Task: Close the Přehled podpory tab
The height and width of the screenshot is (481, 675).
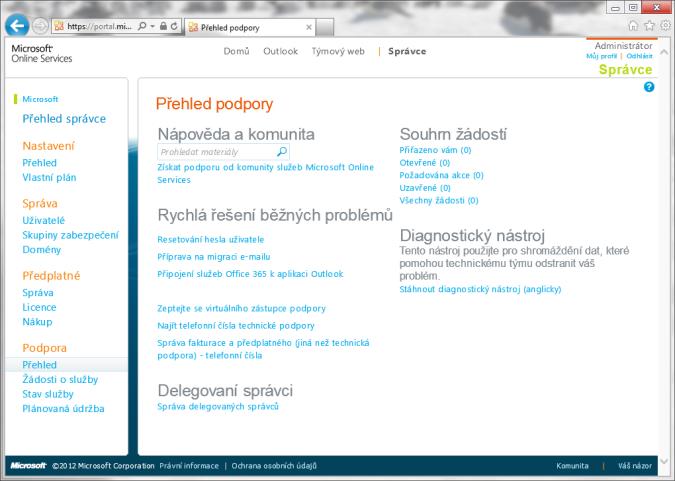Action: [309, 27]
